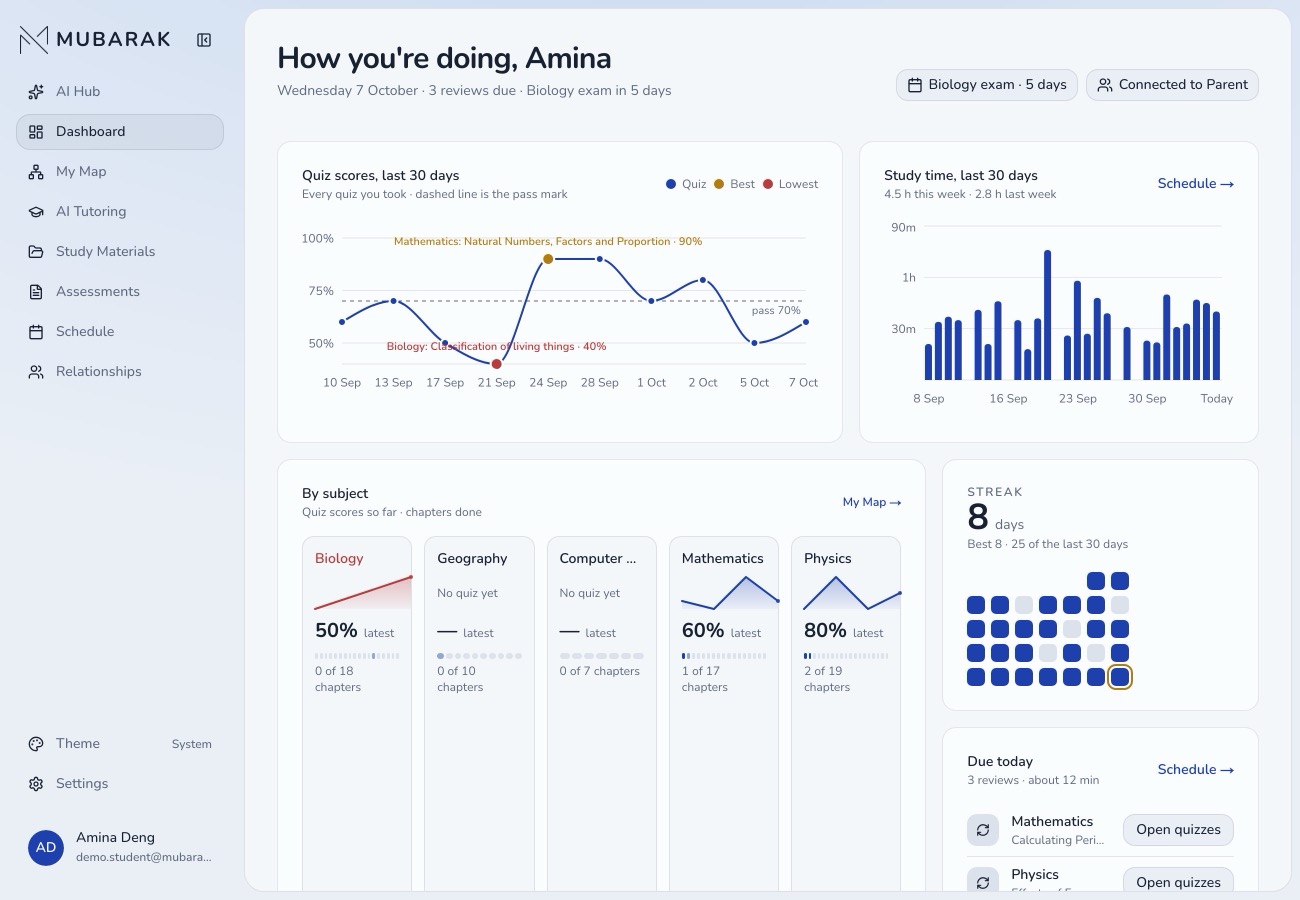Screen dimensions: 1300x900
Task: Click the lowest score red point on chart
Action: click(496, 364)
